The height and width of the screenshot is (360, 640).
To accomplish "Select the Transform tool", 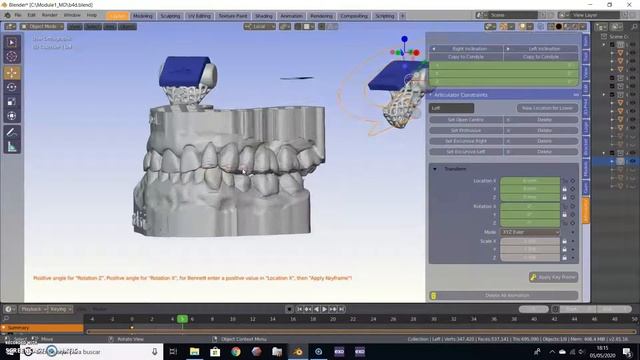I will (x=12, y=116).
